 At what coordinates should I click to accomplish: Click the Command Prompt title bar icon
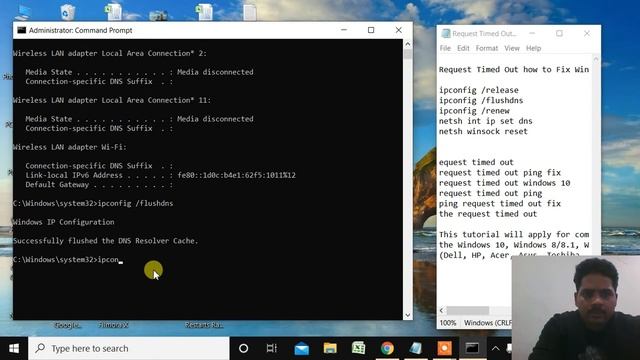tap(22, 30)
